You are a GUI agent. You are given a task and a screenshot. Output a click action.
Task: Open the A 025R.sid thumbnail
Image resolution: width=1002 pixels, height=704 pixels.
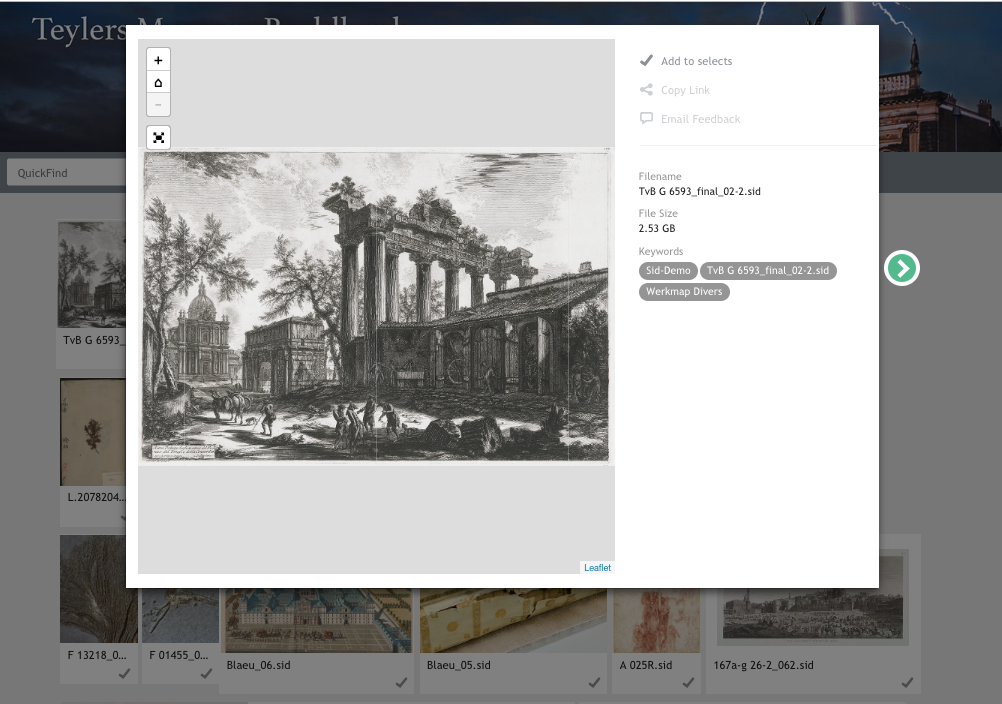tap(656, 620)
